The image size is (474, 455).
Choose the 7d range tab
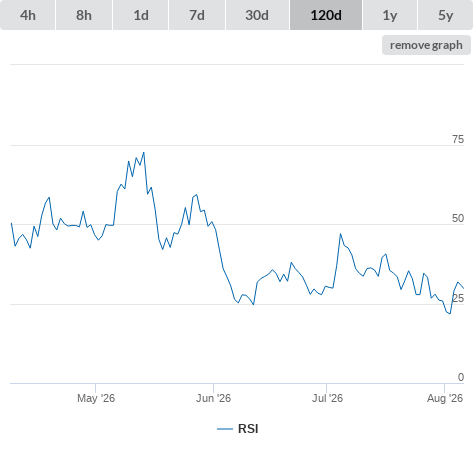pos(197,15)
